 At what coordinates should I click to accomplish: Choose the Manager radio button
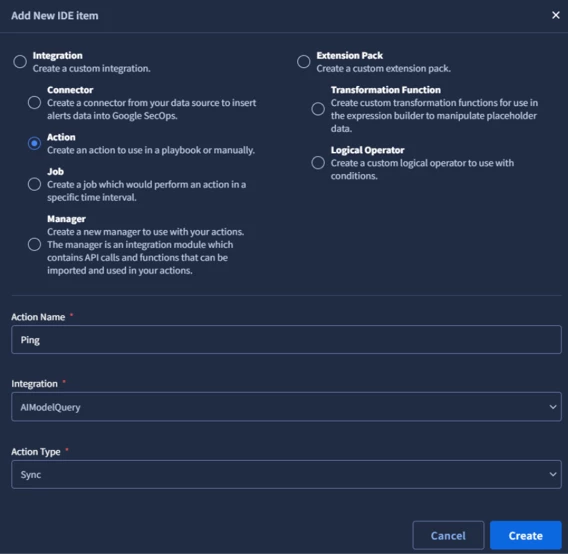pos(34,245)
